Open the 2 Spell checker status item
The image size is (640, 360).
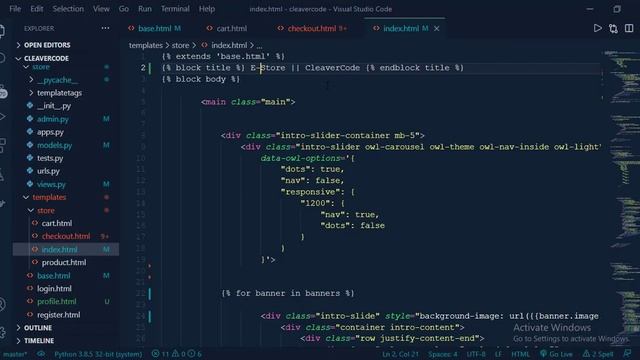(598, 354)
